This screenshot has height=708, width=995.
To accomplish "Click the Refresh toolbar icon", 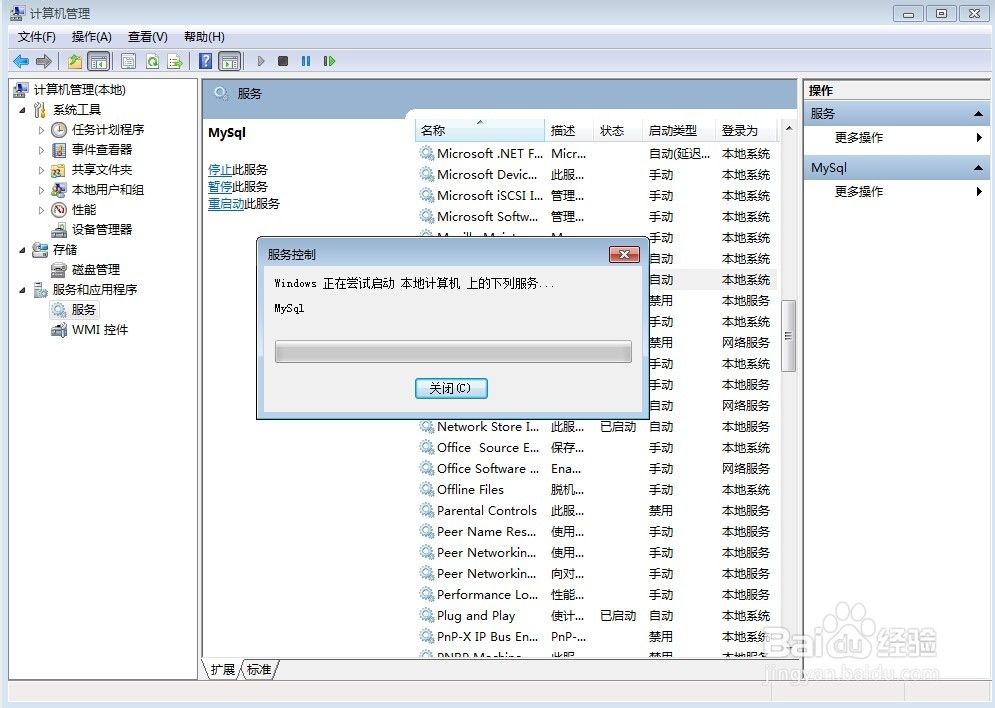I will pos(152,62).
